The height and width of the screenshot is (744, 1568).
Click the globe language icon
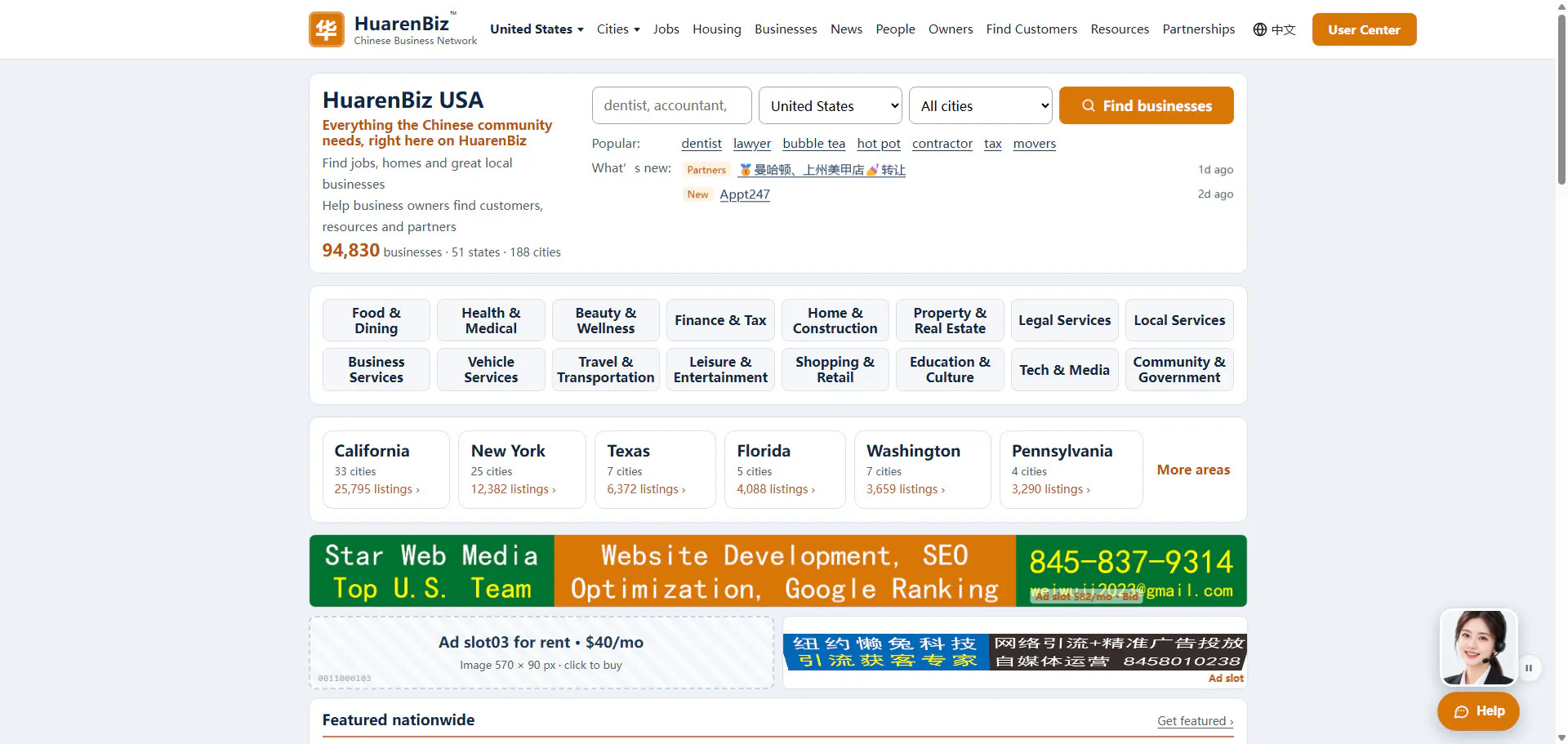(x=1260, y=29)
